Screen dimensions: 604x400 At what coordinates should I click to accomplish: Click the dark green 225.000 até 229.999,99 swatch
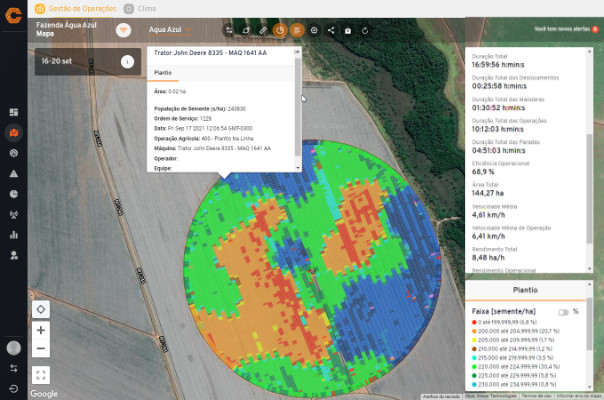pyautogui.click(x=474, y=375)
